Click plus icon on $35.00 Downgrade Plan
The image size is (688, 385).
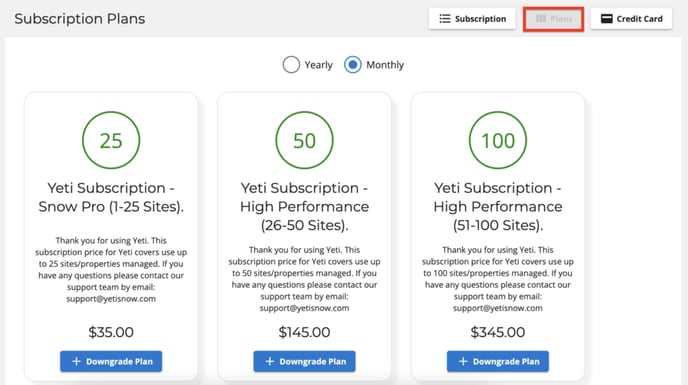pos(76,361)
